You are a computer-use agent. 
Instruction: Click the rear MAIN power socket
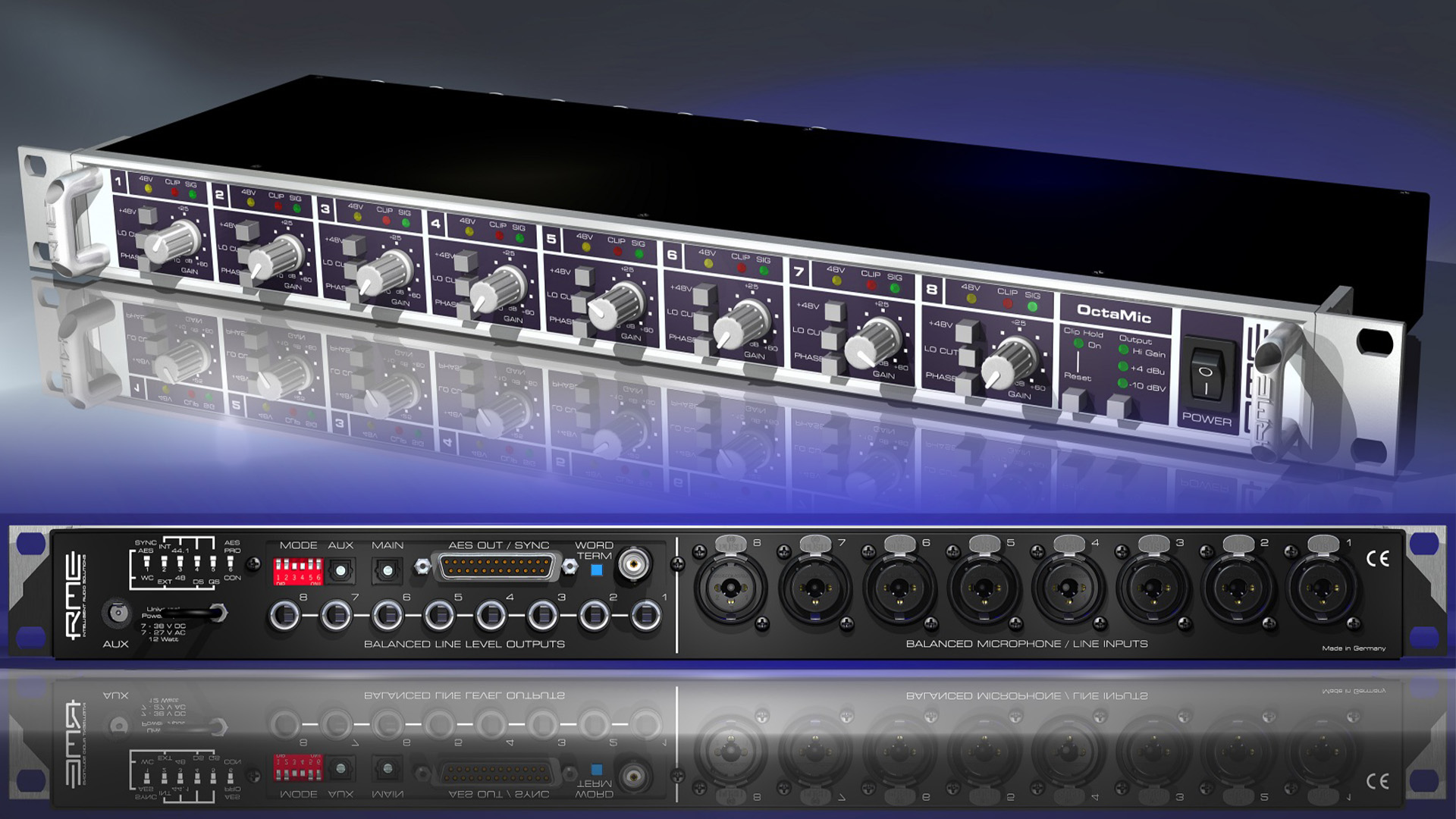(x=387, y=570)
